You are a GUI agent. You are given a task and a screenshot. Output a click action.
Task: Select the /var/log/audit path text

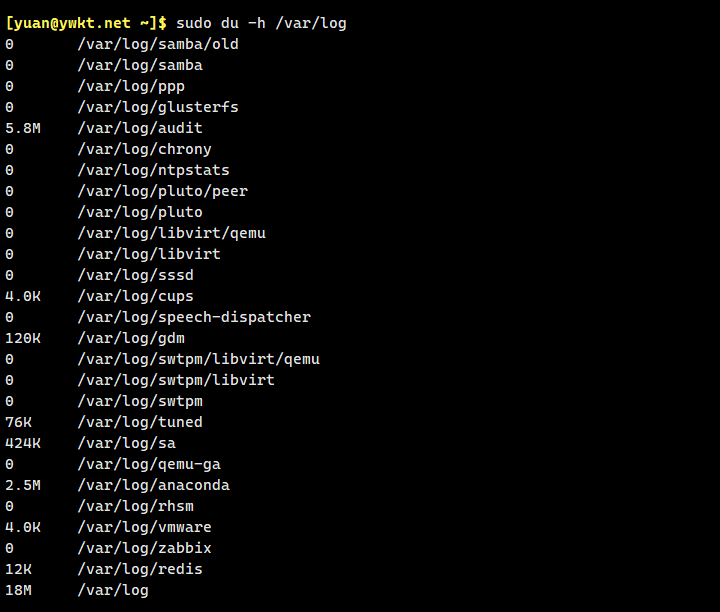click(x=140, y=128)
